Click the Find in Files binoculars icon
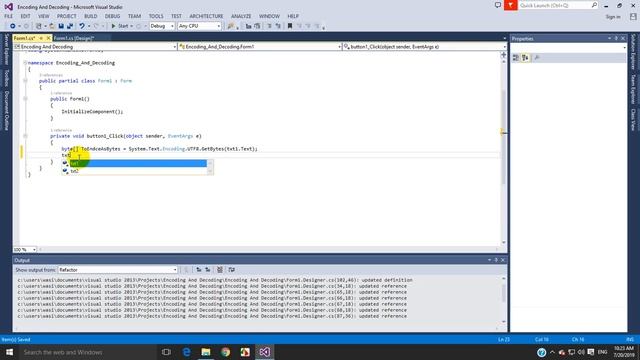Viewport: 640px width, 360px height. point(231,26)
